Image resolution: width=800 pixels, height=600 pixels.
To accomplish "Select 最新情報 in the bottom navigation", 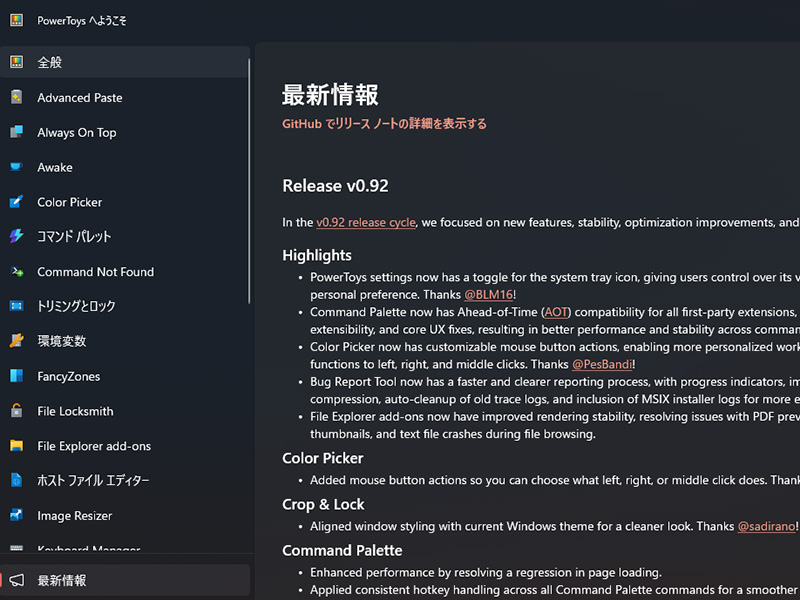I will pyautogui.click(x=125, y=580).
